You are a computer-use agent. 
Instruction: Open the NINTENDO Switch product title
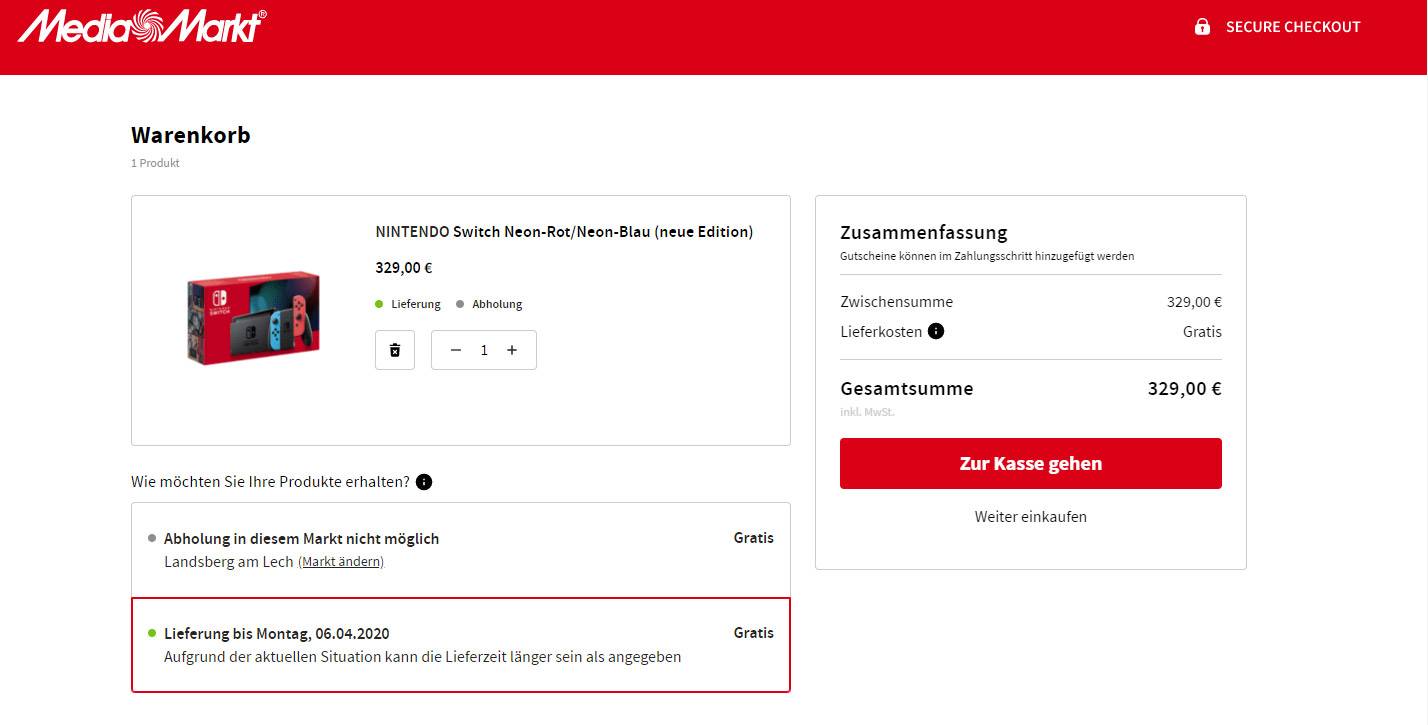[x=564, y=232]
